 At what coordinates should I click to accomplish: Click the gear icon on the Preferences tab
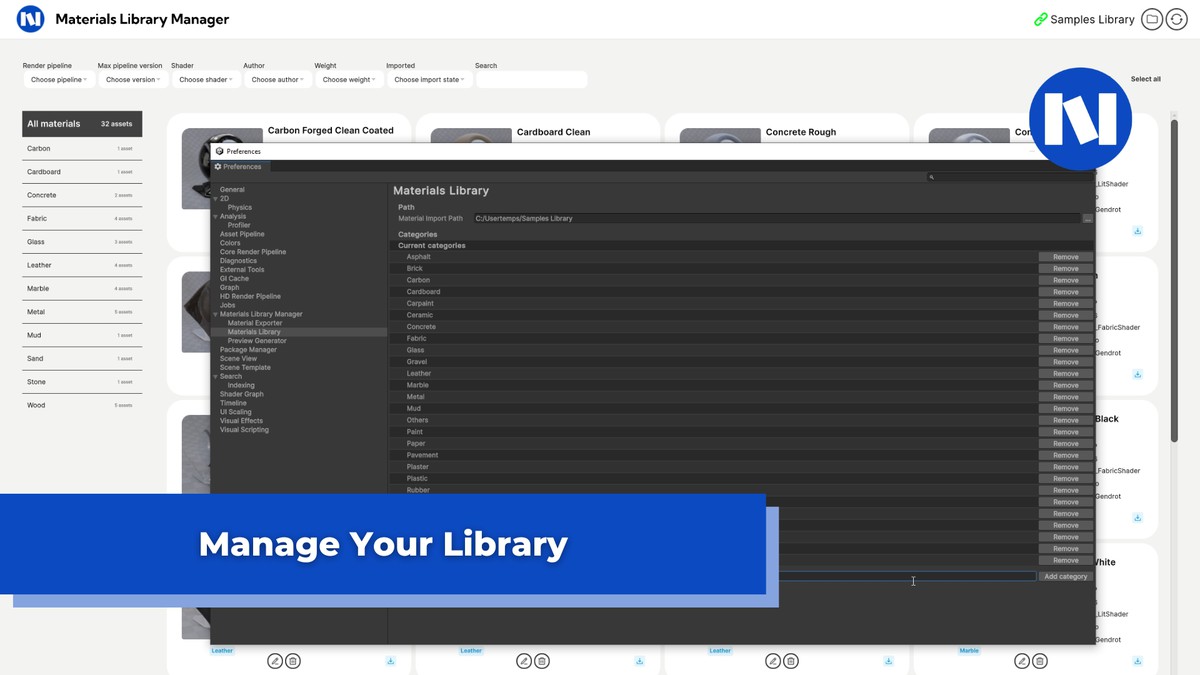point(218,167)
